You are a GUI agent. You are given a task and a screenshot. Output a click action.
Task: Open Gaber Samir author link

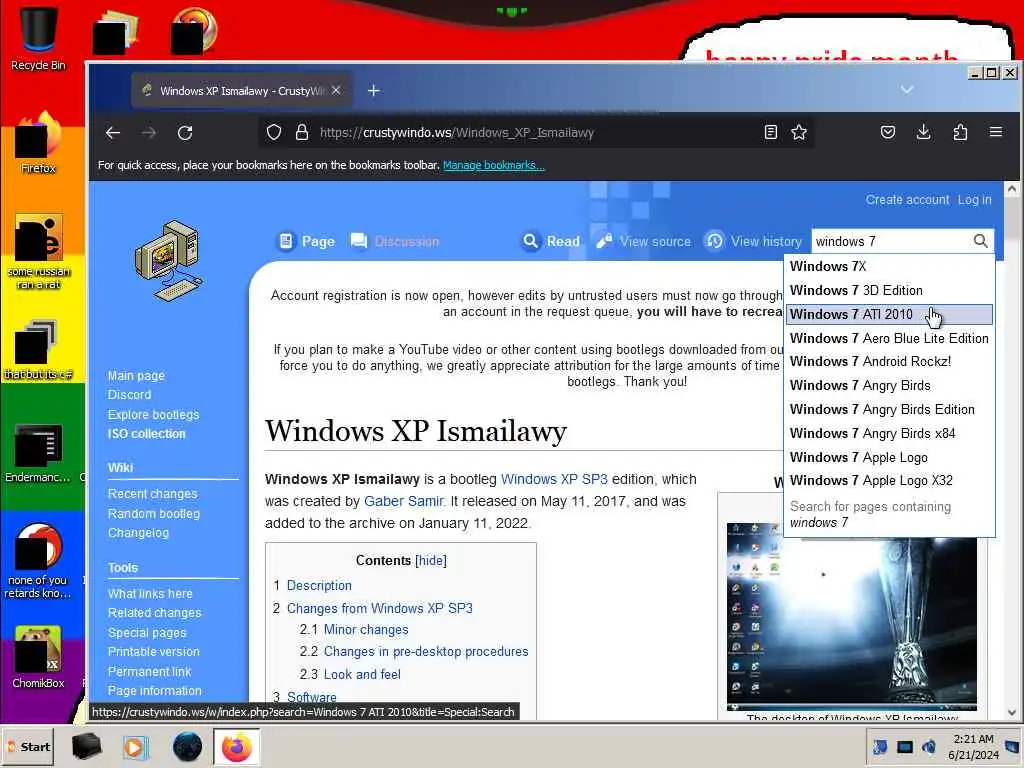click(404, 501)
